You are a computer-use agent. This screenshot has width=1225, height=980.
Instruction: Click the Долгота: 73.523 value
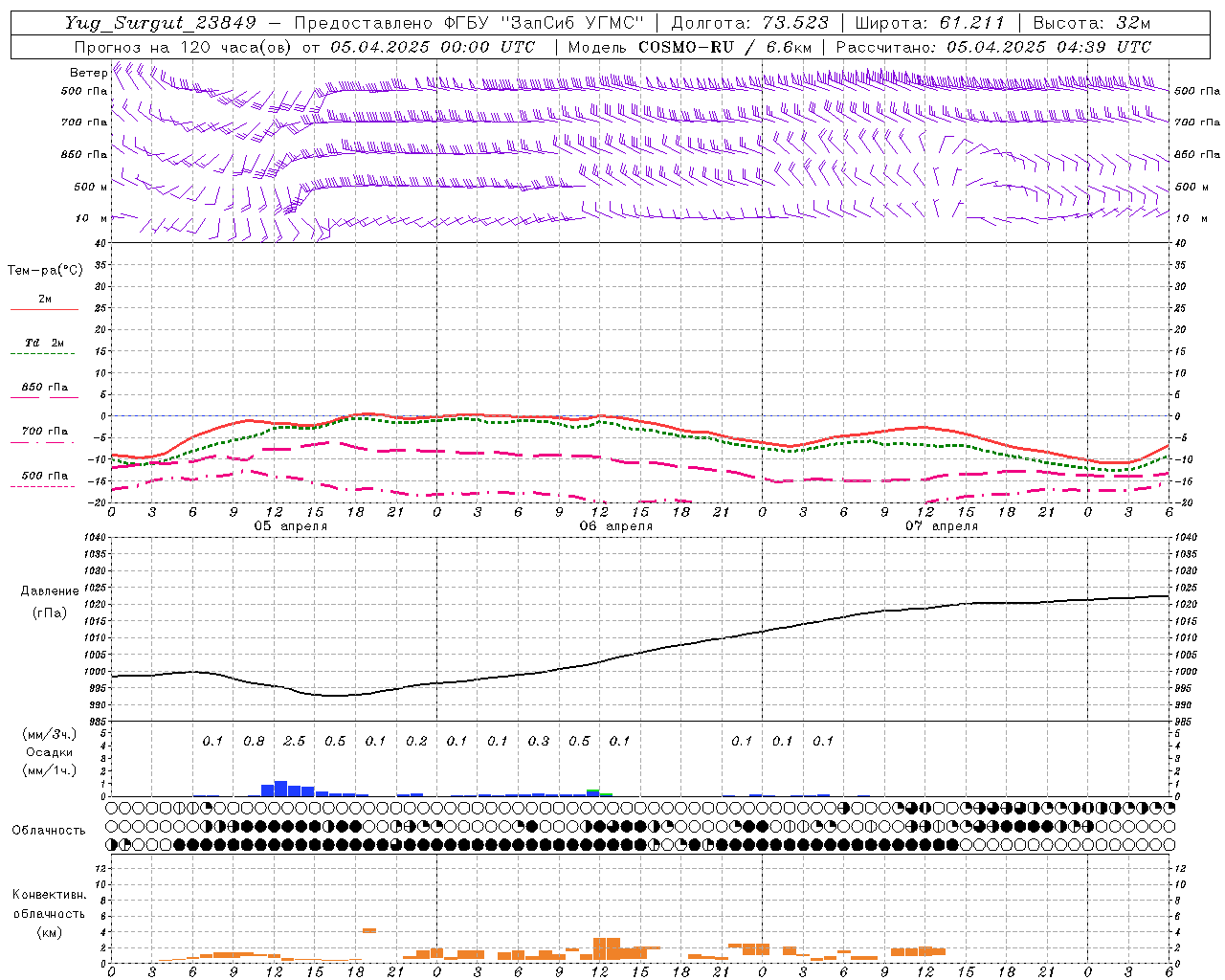pyautogui.click(x=749, y=23)
